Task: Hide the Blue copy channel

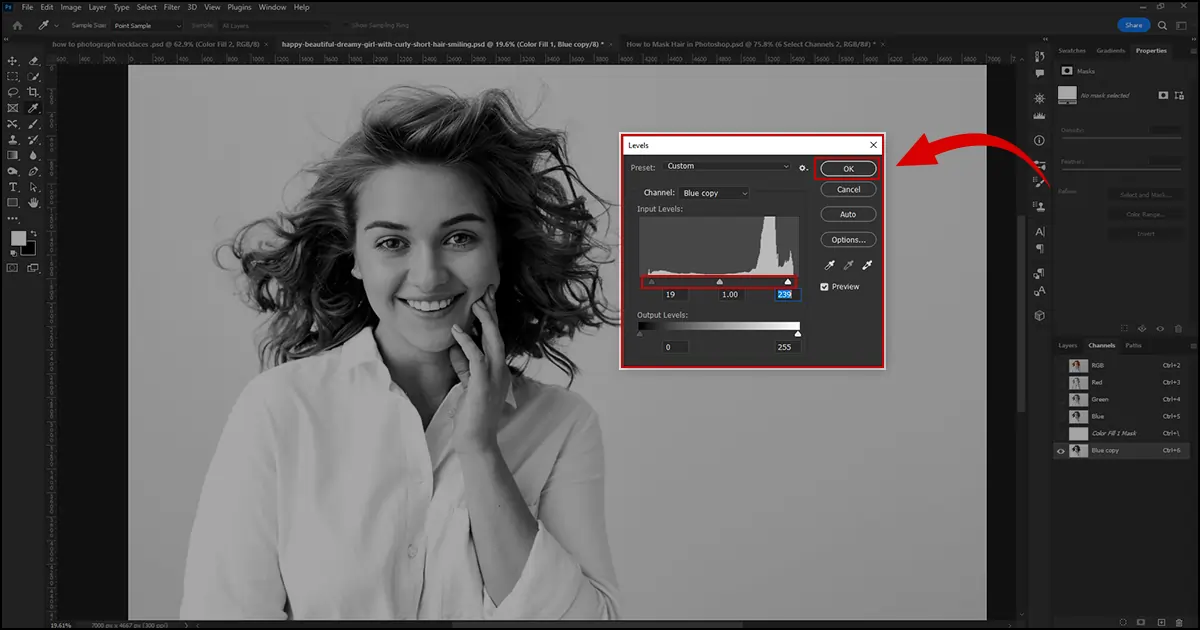Action: [x=1061, y=451]
